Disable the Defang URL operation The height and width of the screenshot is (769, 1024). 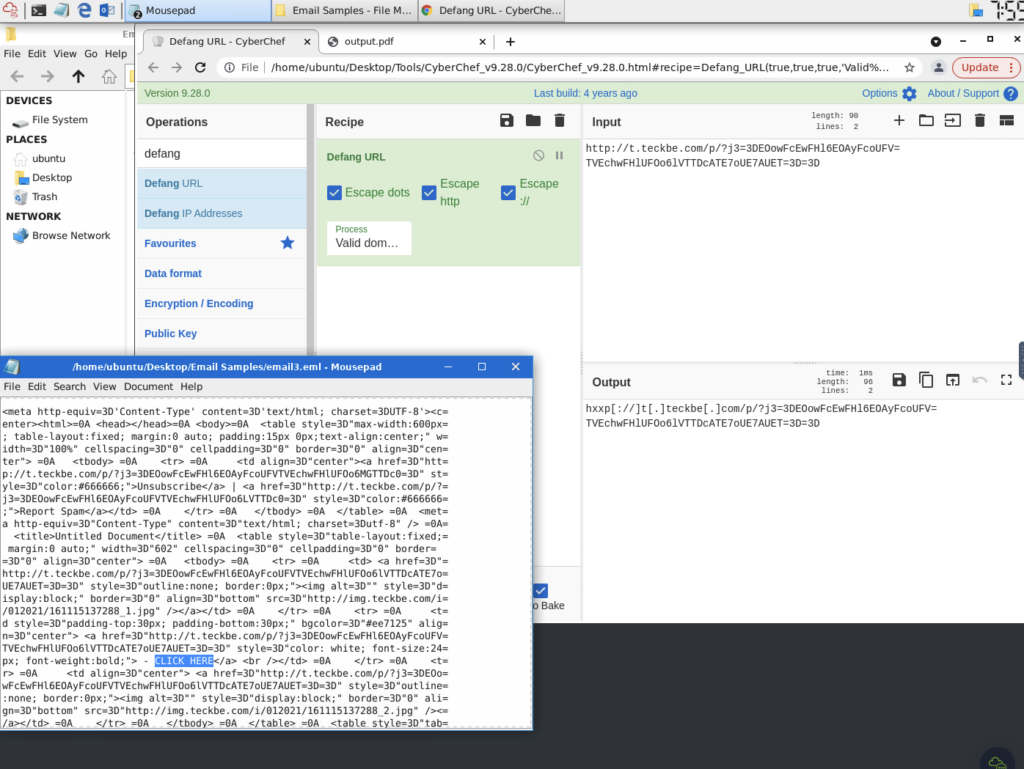click(538, 155)
